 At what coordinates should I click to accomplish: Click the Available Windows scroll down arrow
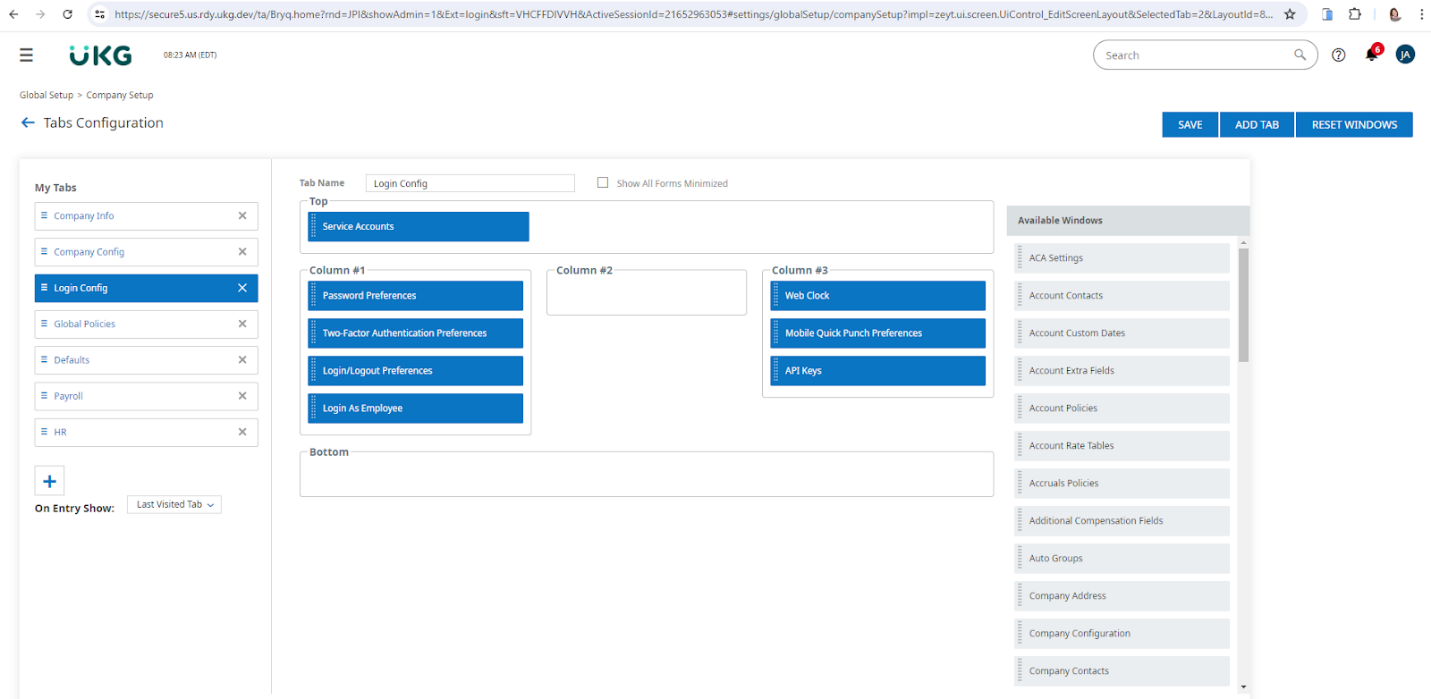pos(1243,687)
